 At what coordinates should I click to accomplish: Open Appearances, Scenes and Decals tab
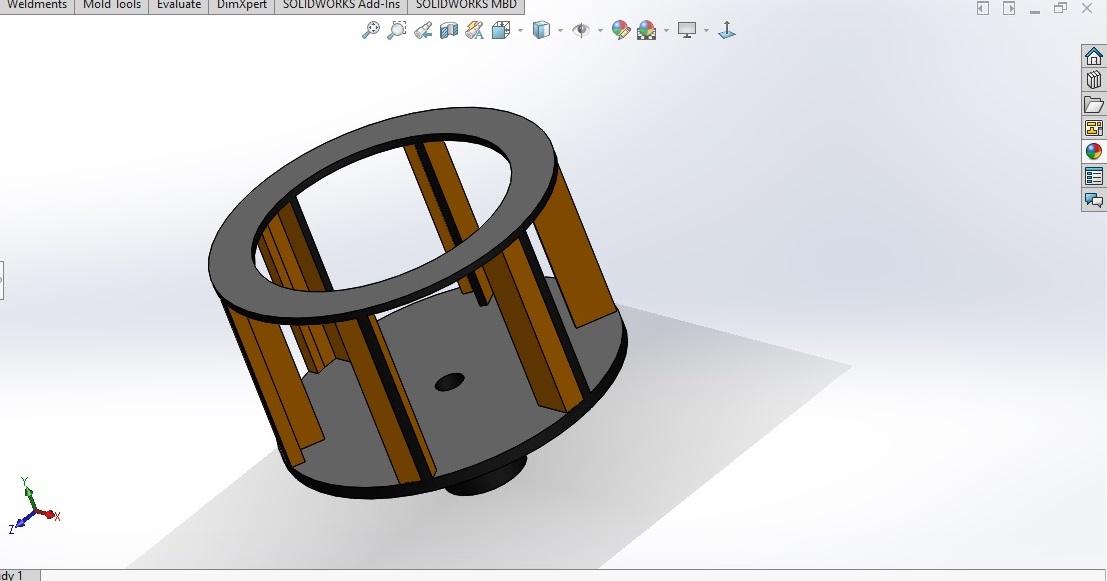tap(1094, 152)
